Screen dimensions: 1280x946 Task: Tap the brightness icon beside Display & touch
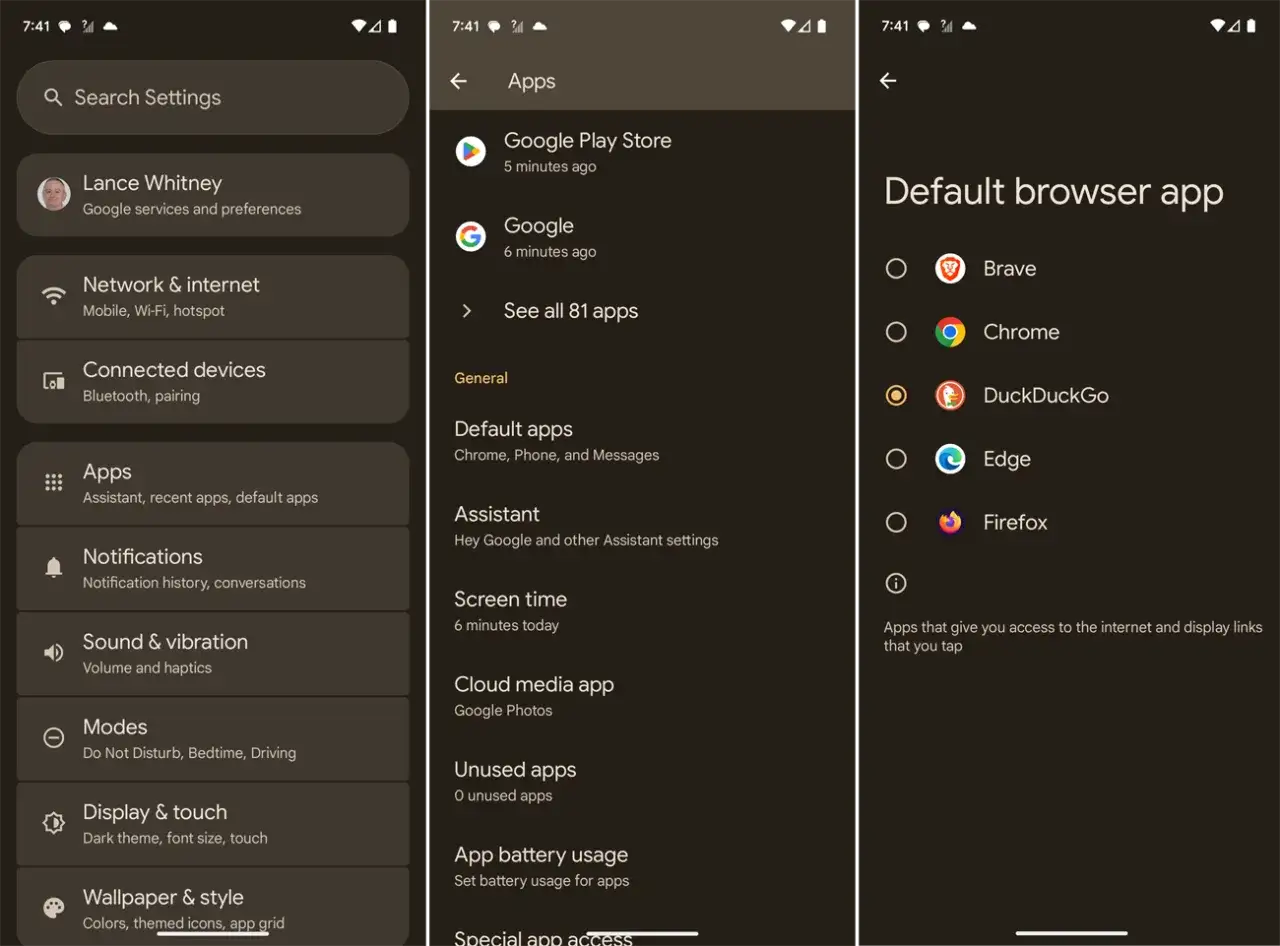53,823
